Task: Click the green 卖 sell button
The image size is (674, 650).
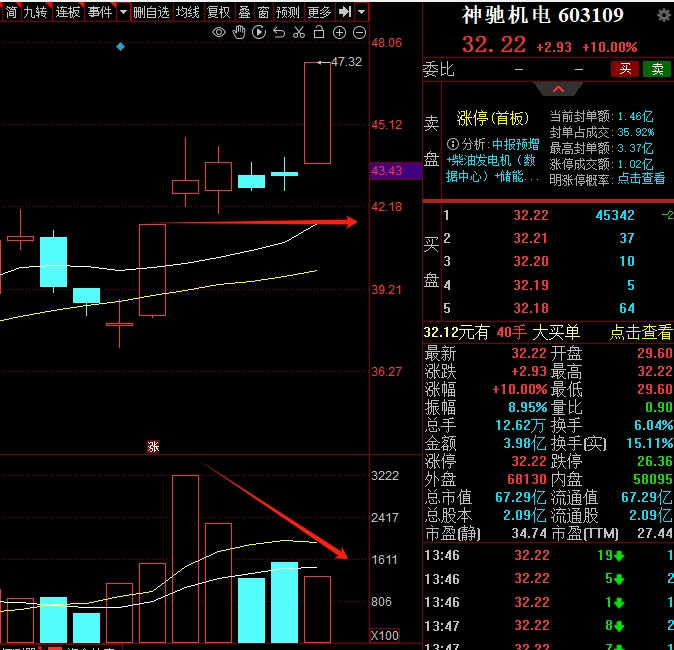Action: pyautogui.click(x=657, y=69)
